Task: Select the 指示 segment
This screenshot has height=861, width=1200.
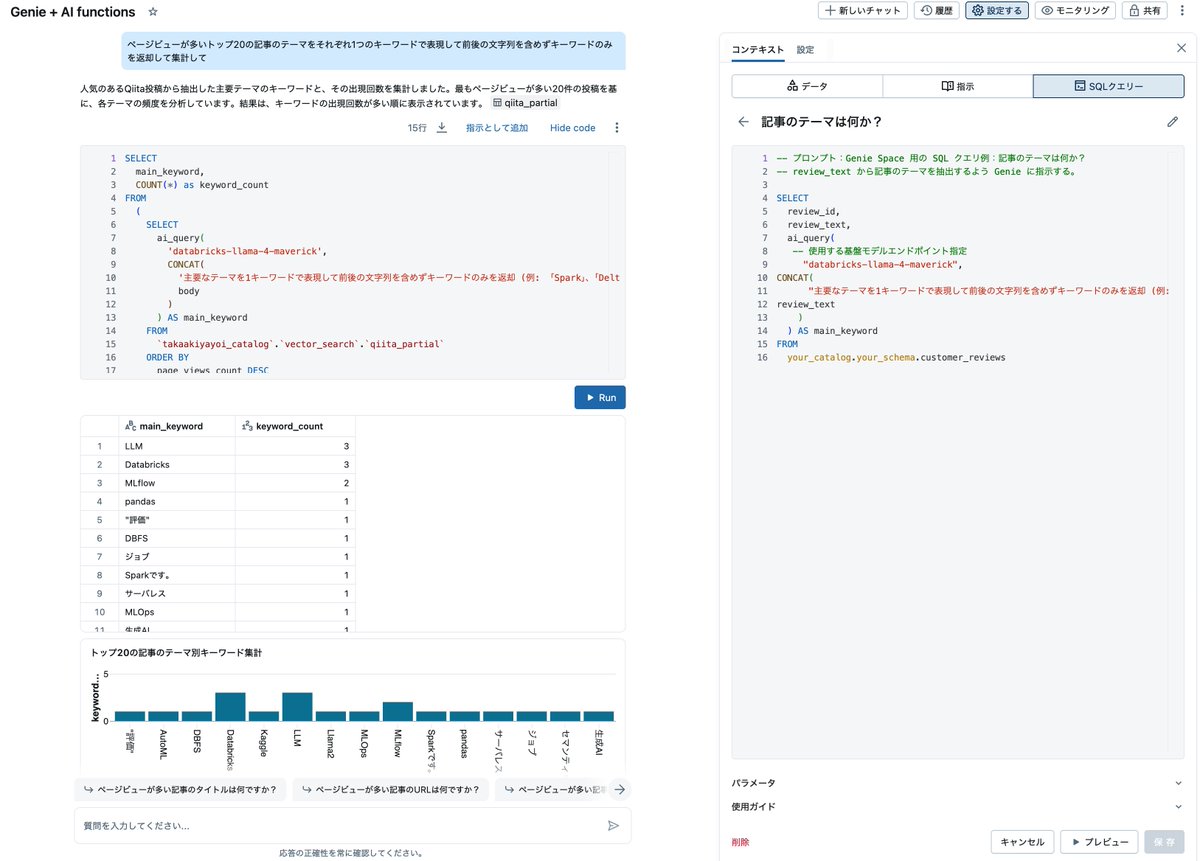Action: tap(957, 86)
